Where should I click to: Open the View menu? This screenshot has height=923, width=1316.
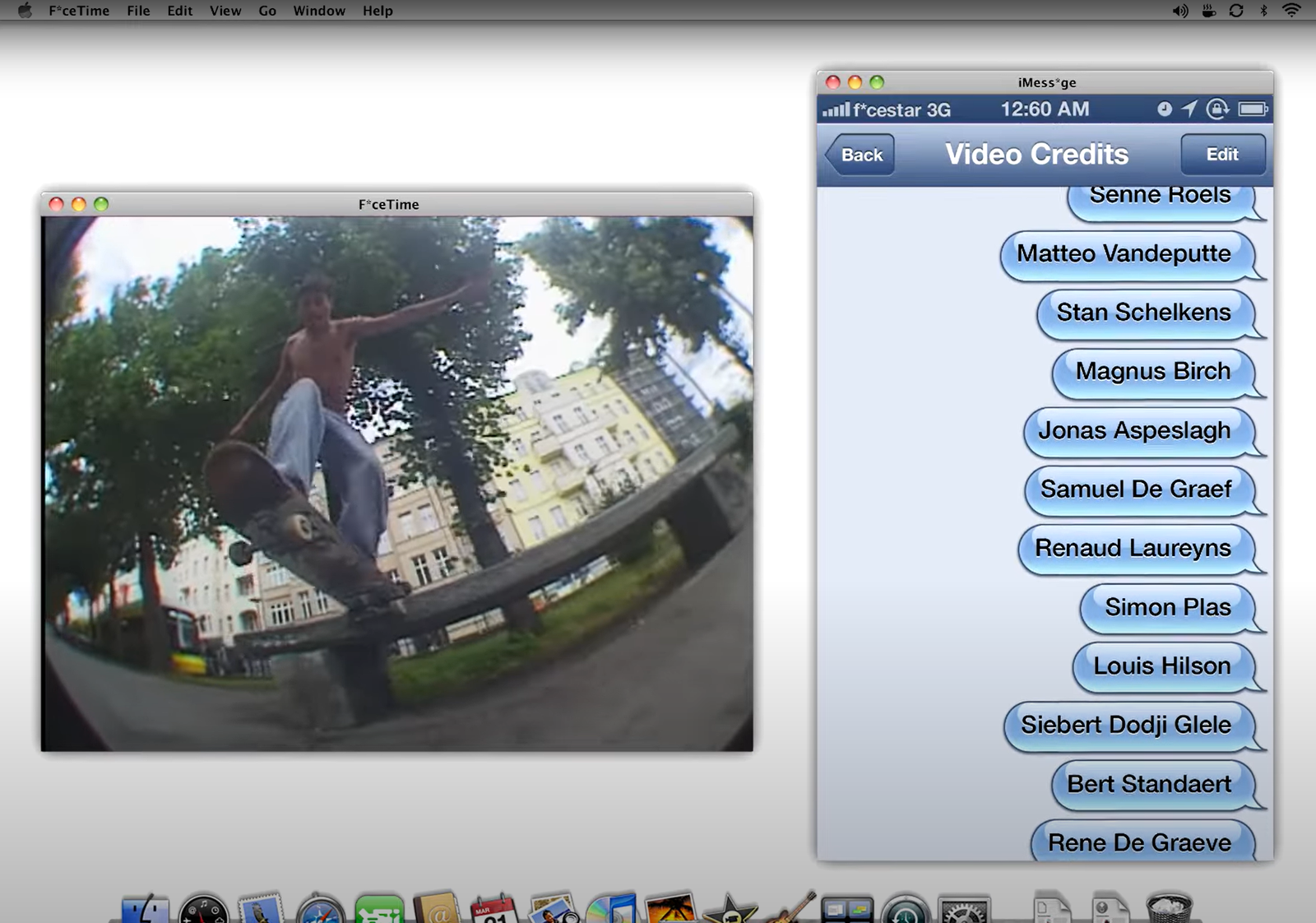pos(225,11)
